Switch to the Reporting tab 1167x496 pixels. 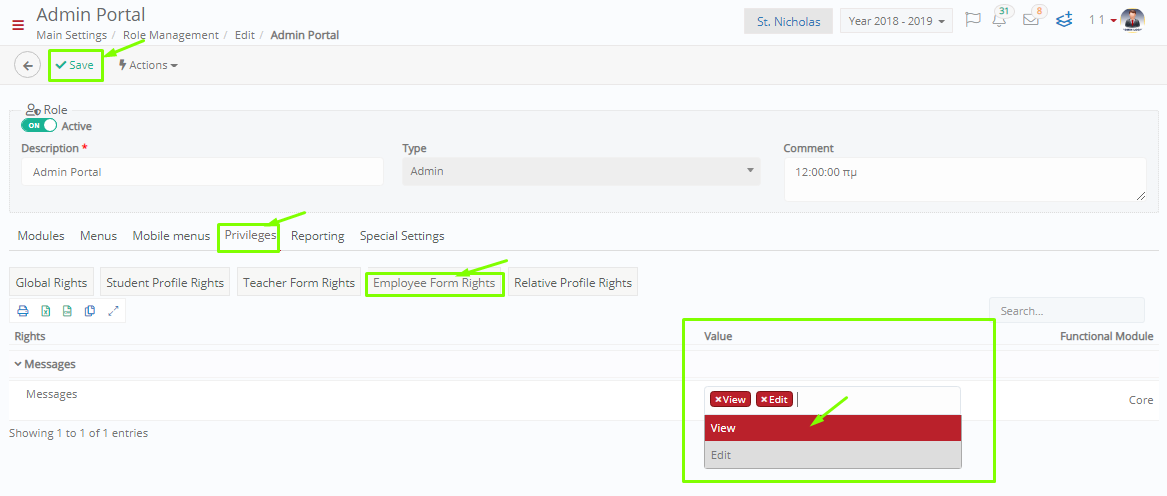click(x=318, y=236)
